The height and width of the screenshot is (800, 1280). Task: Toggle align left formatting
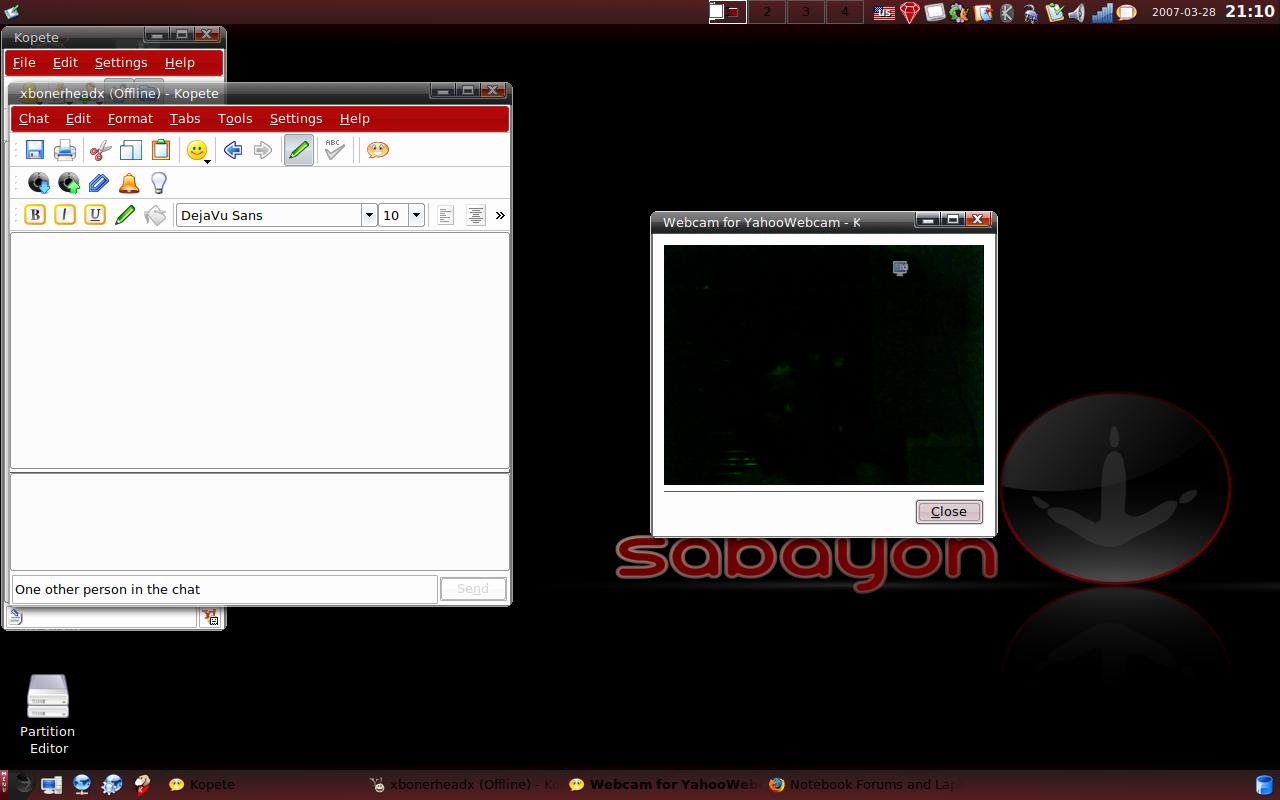pyautogui.click(x=446, y=215)
